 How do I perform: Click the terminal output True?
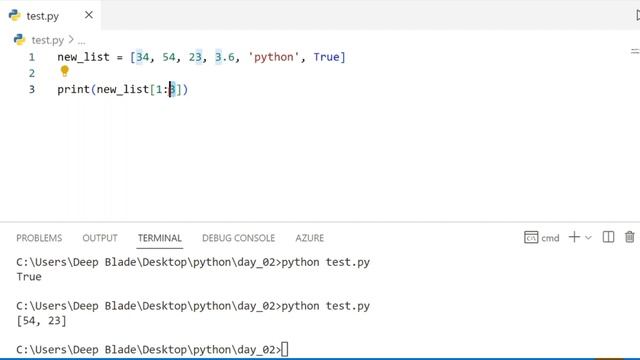click(29, 277)
